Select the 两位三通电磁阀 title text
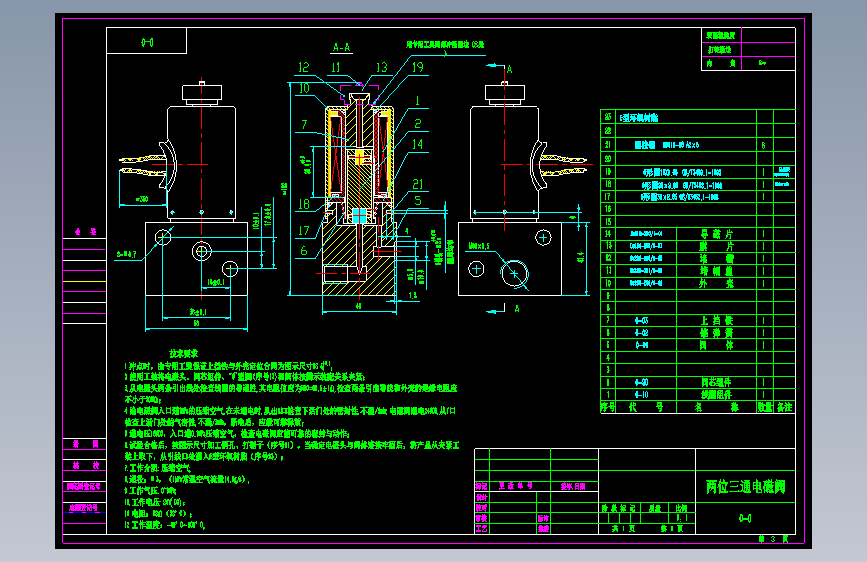867x562 pixels. coord(745,487)
